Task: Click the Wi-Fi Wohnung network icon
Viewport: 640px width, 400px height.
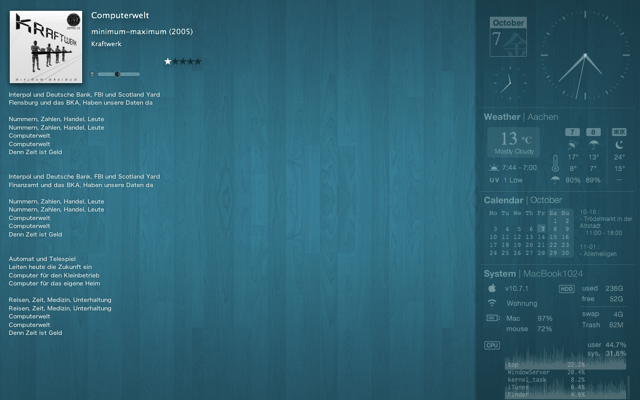Action: 491,303
